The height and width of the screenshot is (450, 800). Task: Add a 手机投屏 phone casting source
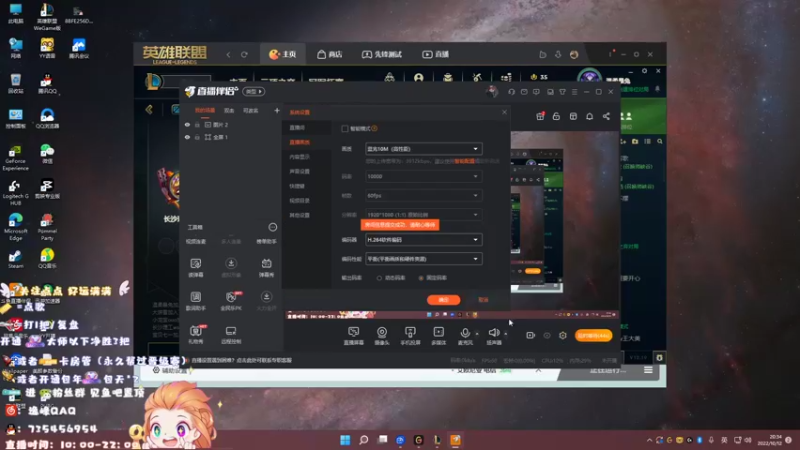point(410,336)
